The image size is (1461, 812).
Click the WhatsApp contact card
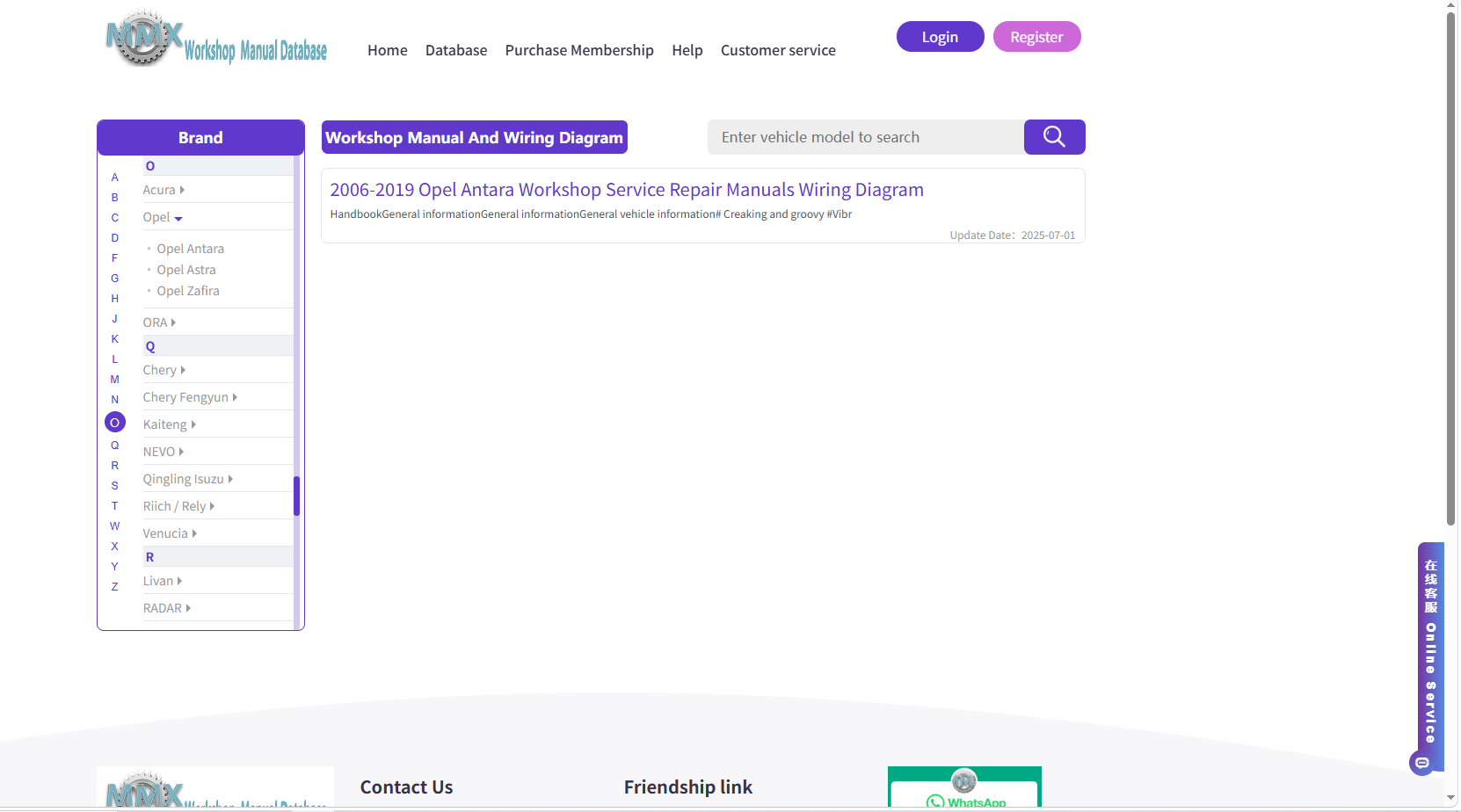(x=964, y=787)
